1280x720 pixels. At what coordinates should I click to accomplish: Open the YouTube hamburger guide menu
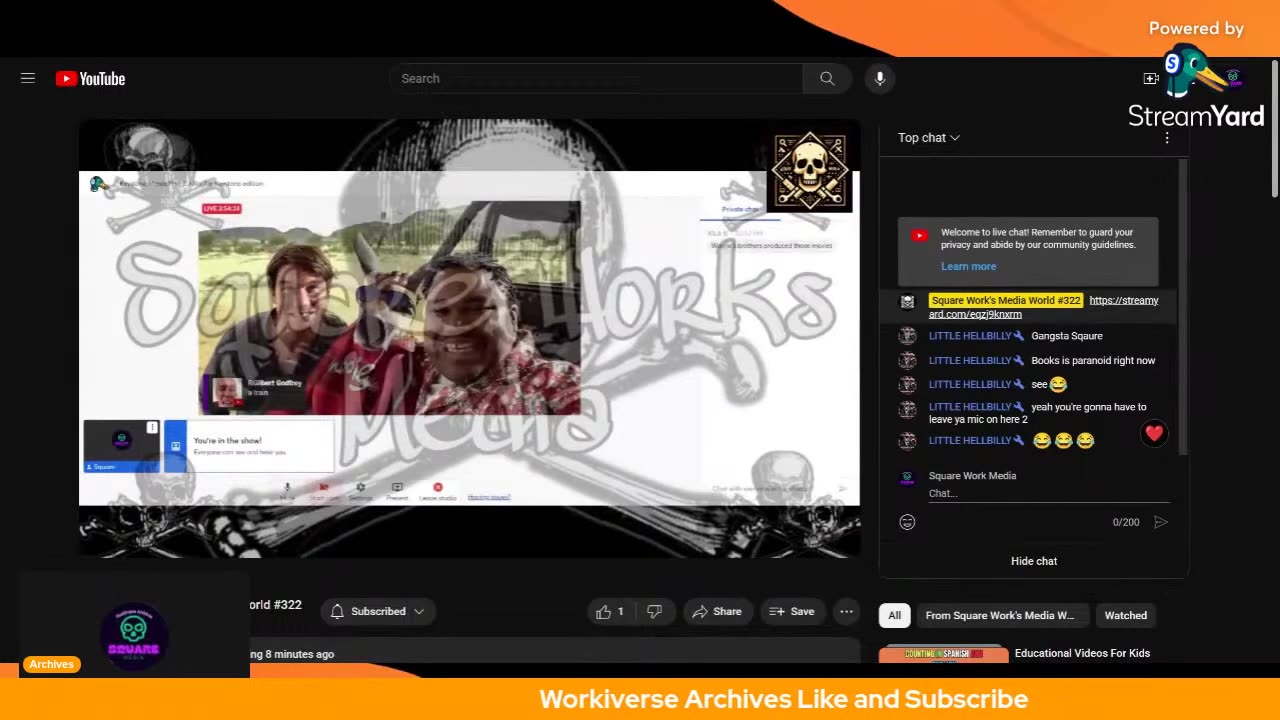pyautogui.click(x=28, y=78)
